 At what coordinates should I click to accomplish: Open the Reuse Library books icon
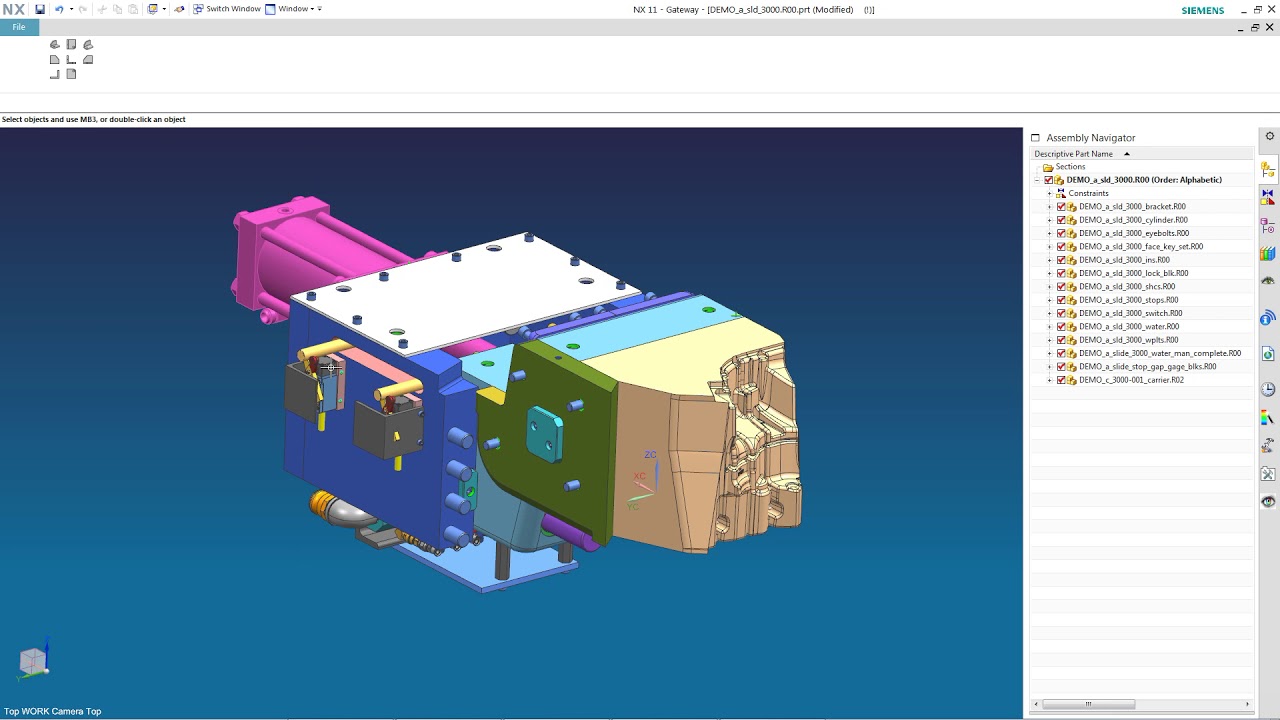pos(1268,254)
